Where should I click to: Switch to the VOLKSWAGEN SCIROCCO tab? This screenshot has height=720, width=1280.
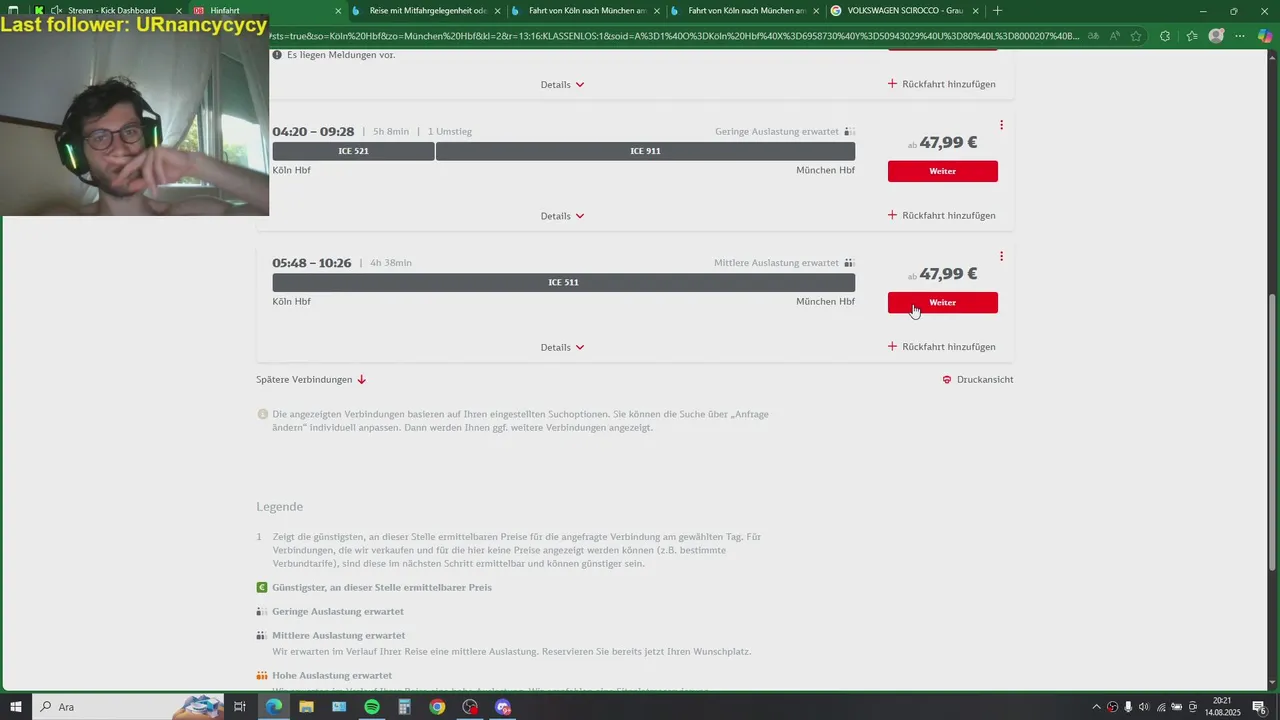[905, 10]
